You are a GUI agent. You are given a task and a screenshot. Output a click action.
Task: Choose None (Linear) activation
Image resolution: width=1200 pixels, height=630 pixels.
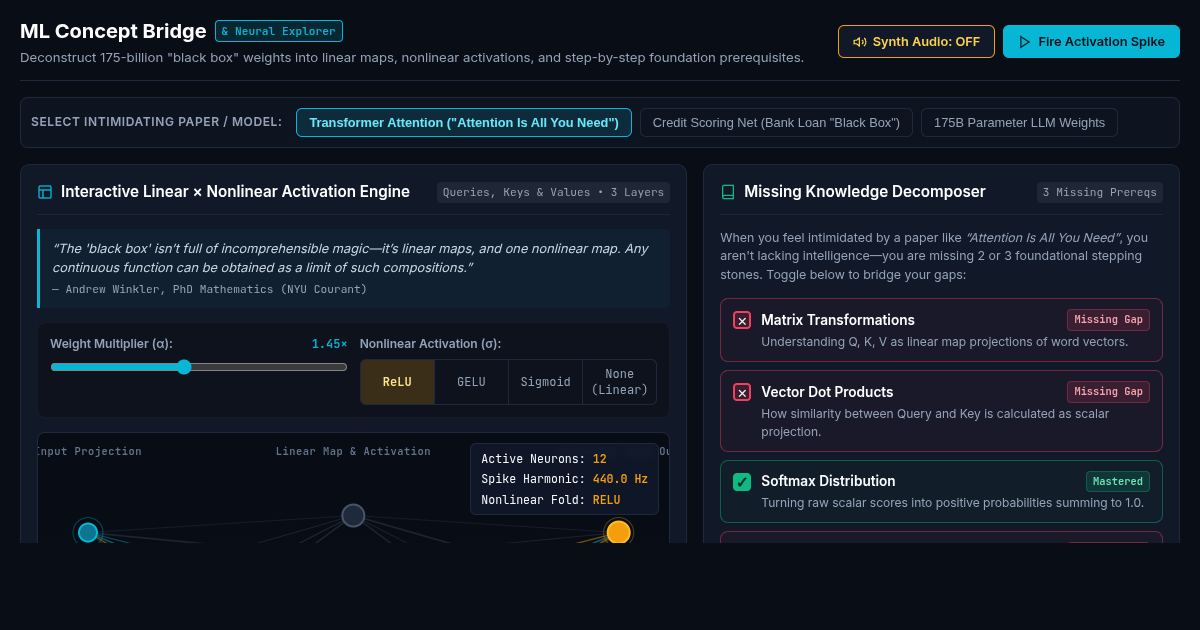click(x=619, y=382)
